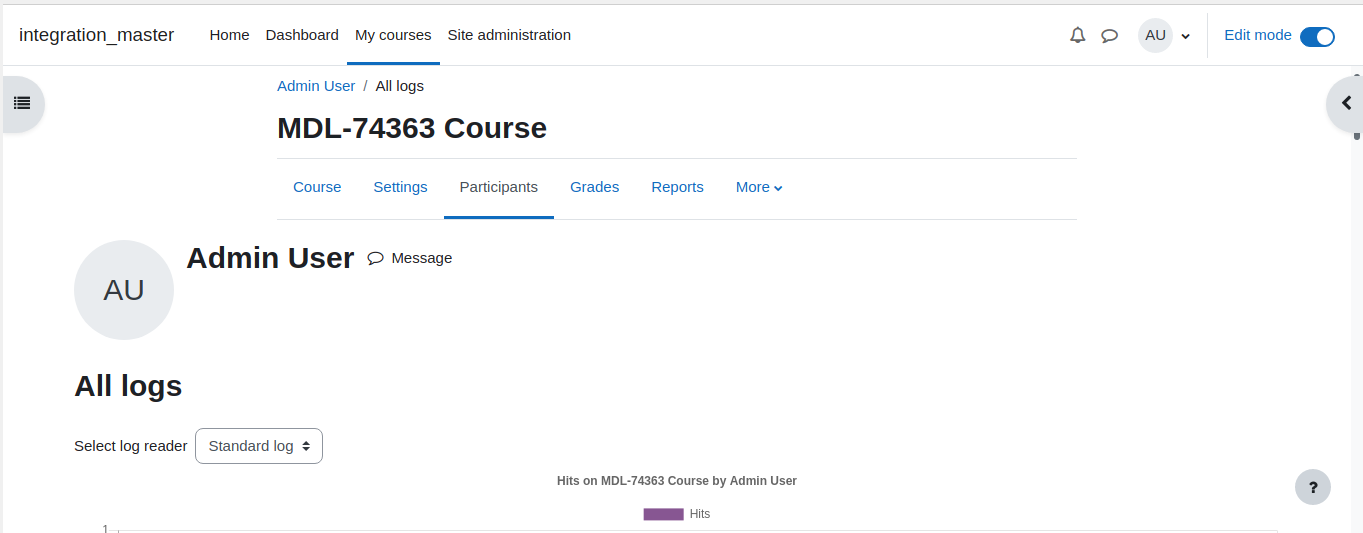Click the Select log reader label
The height and width of the screenshot is (533, 1363).
click(131, 446)
